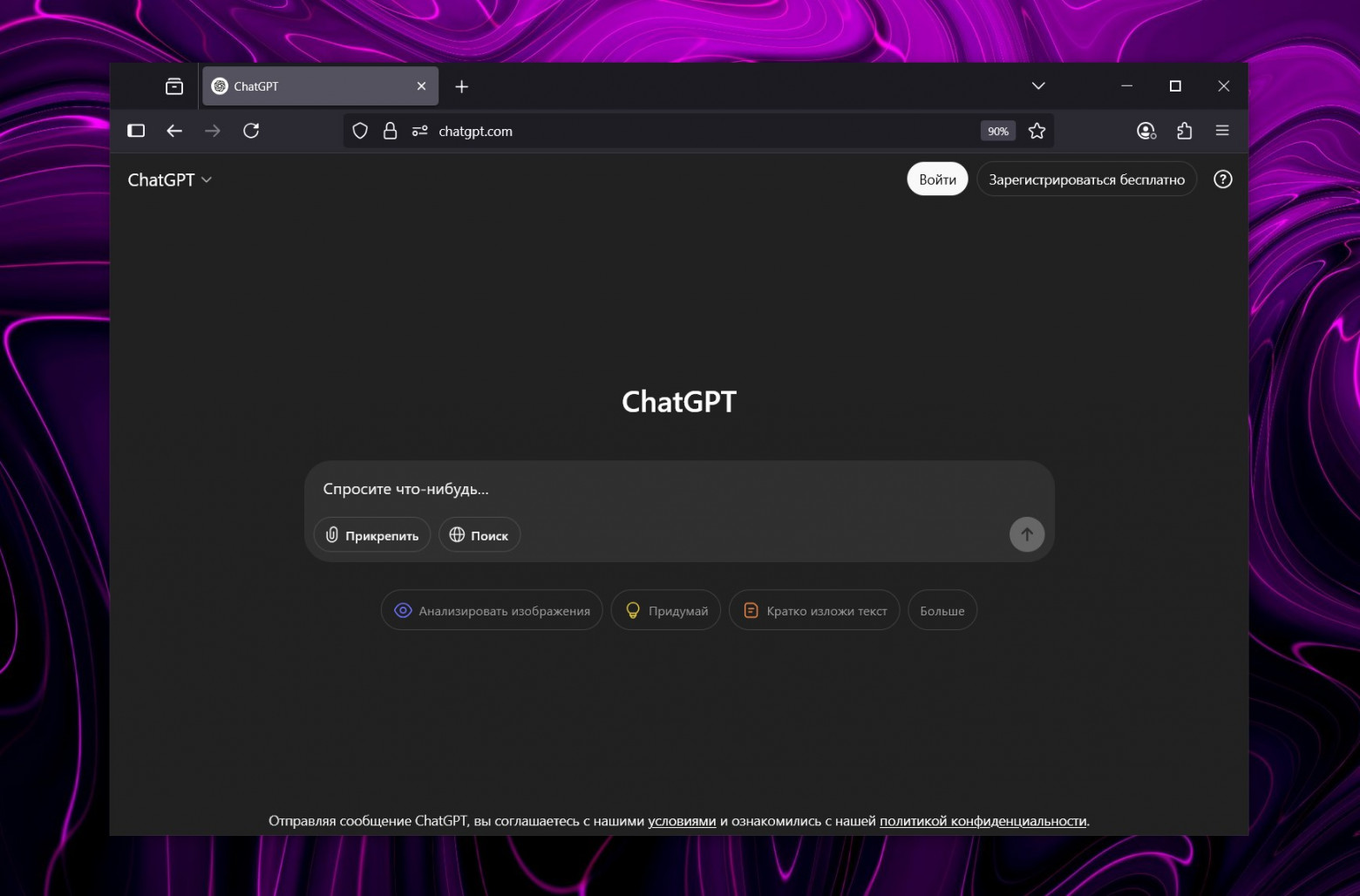Reset the 90% zoom level badge
Screen dimensions: 1360x896
[x=997, y=131]
